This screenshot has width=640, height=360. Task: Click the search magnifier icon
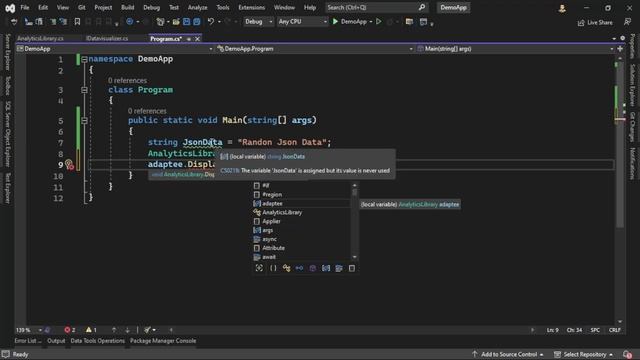[422, 7]
